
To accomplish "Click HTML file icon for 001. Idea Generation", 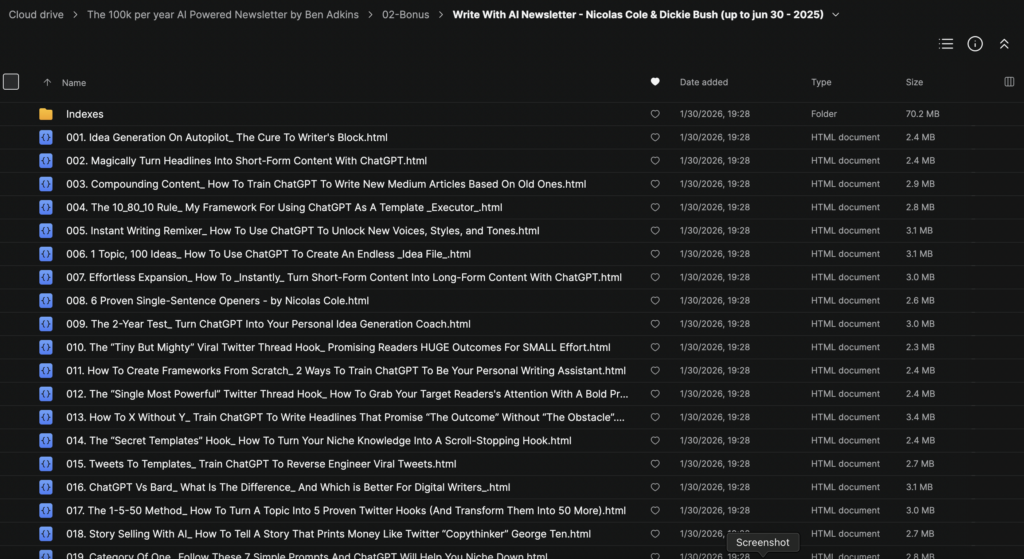I will coord(46,138).
